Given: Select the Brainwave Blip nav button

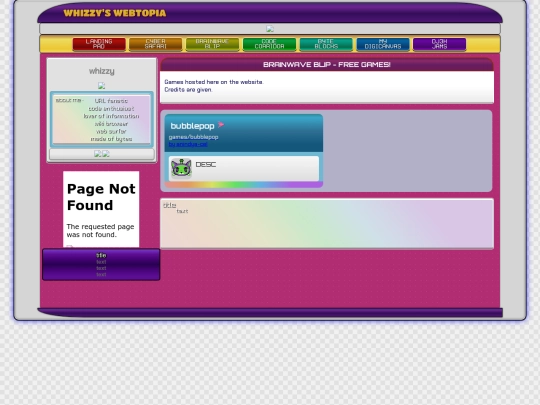Looking at the screenshot, I should [x=212, y=44].
